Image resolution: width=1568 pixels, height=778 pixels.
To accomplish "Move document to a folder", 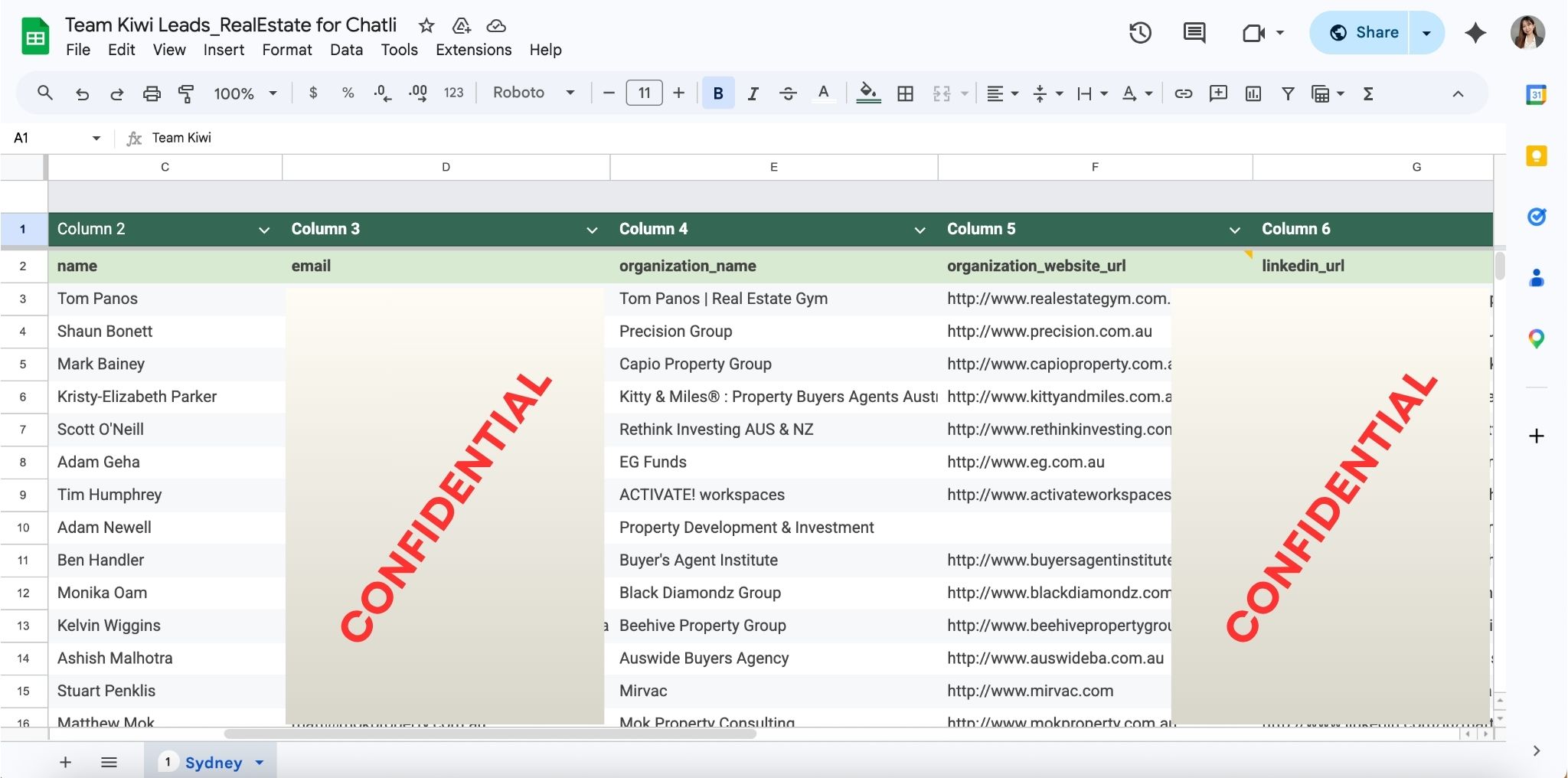I will click(x=462, y=26).
